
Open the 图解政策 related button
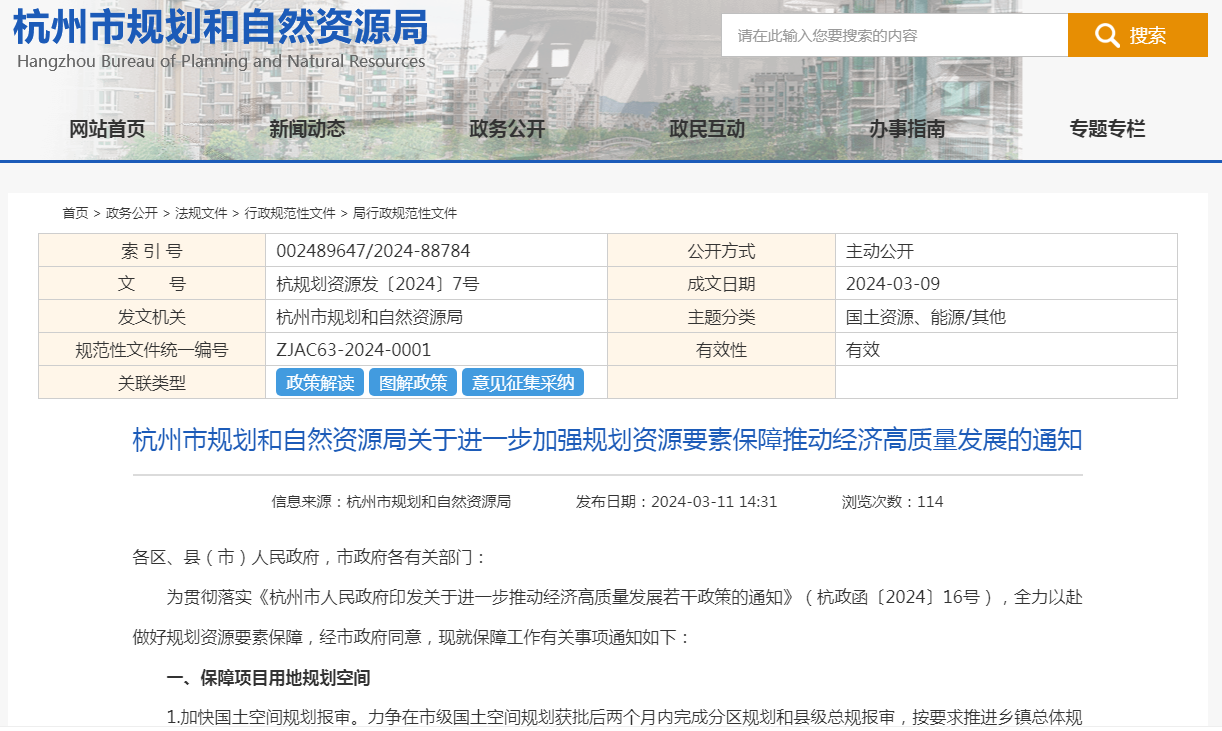coord(413,382)
